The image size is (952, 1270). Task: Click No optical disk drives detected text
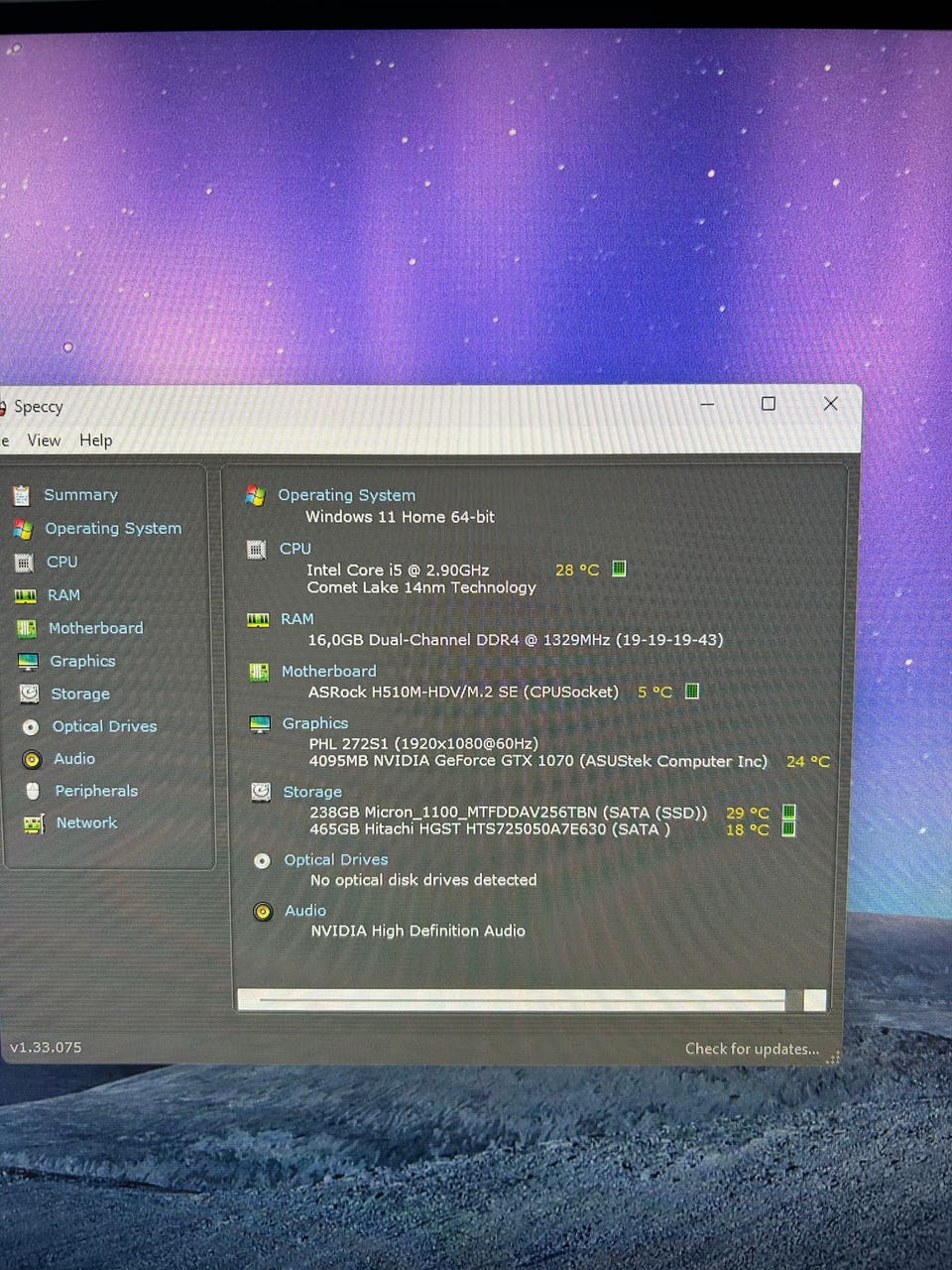point(423,880)
